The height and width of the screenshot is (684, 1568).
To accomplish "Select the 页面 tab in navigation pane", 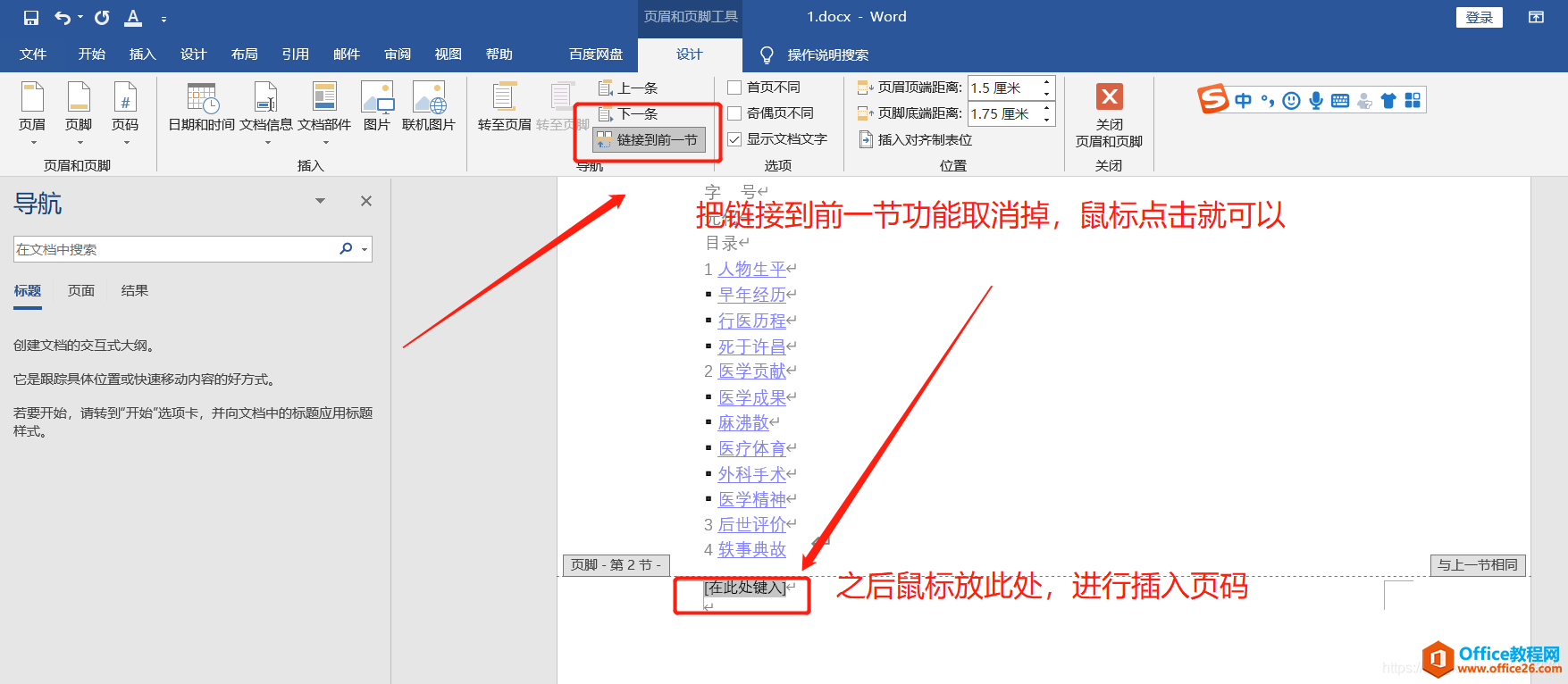I will point(80,291).
